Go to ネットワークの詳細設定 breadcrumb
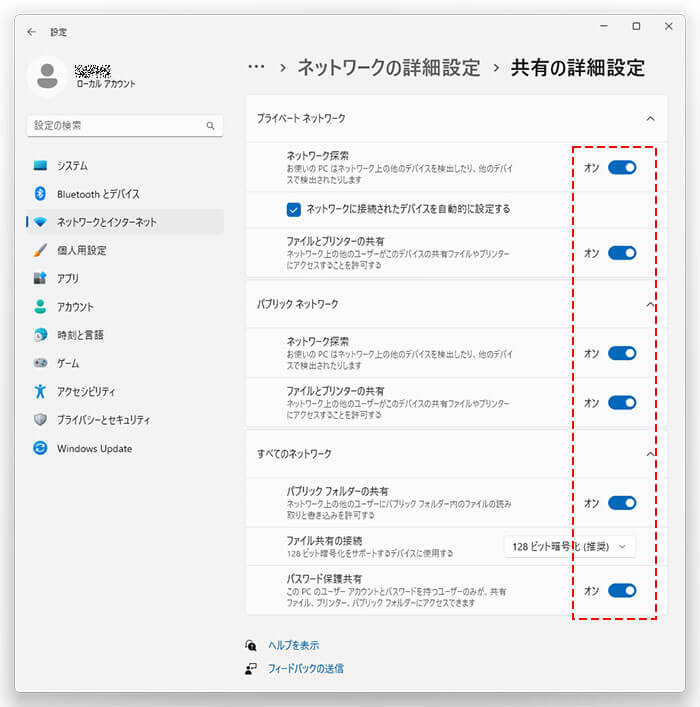Image resolution: width=700 pixels, height=707 pixels. pyautogui.click(x=389, y=68)
